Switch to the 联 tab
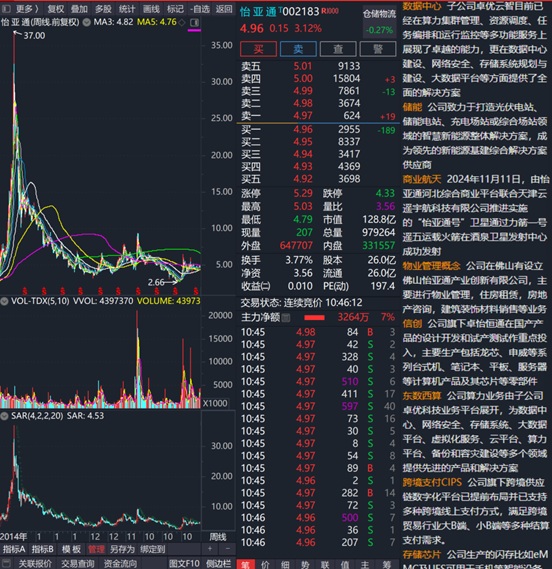 [x=325, y=564]
